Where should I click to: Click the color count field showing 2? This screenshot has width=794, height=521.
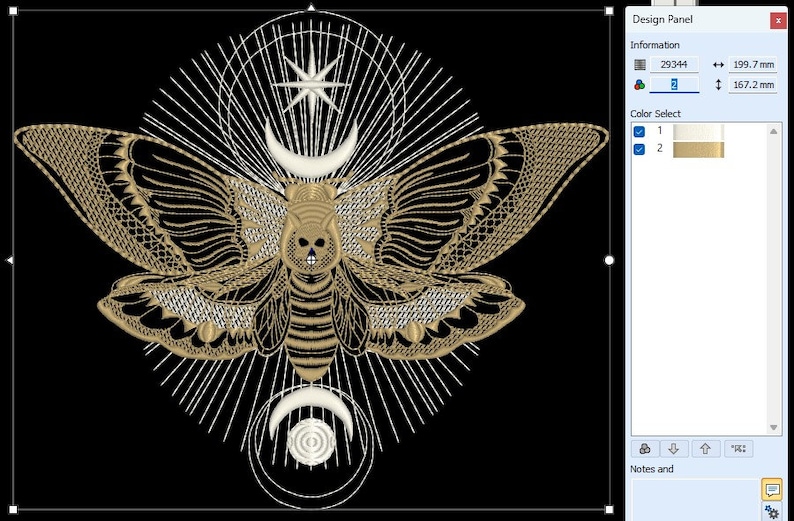pyautogui.click(x=674, y=85)
